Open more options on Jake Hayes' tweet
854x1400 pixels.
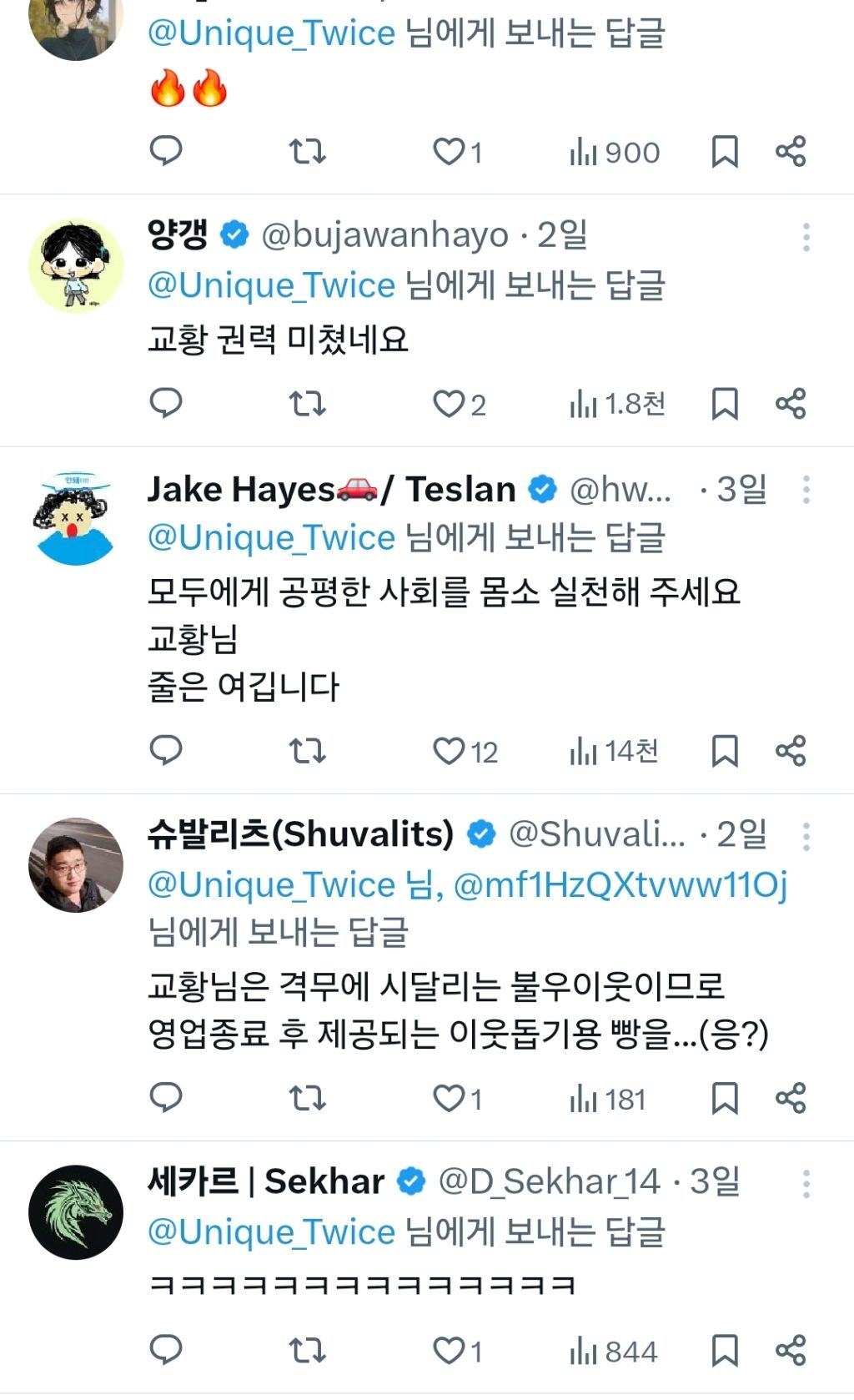pyautogui.click(x=806, y=490)
